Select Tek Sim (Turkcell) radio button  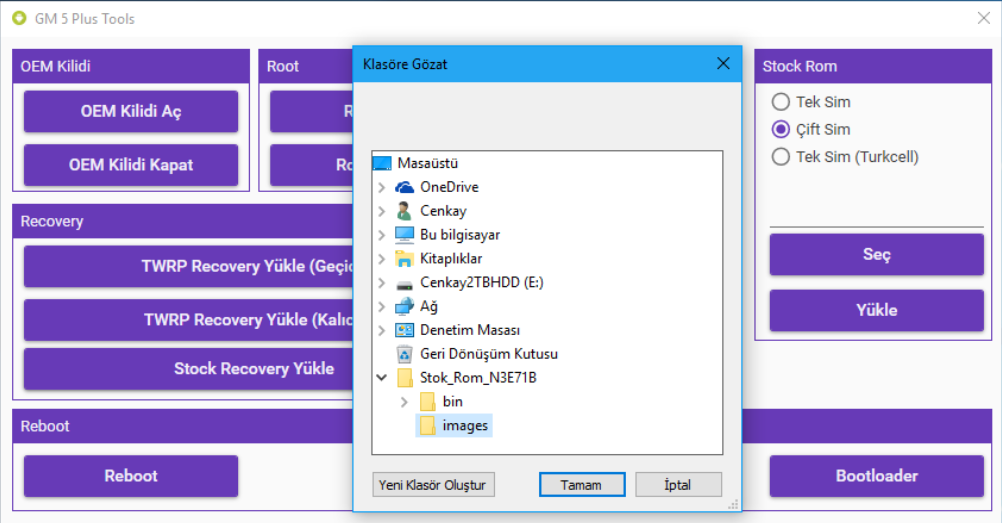pos(780,157)
